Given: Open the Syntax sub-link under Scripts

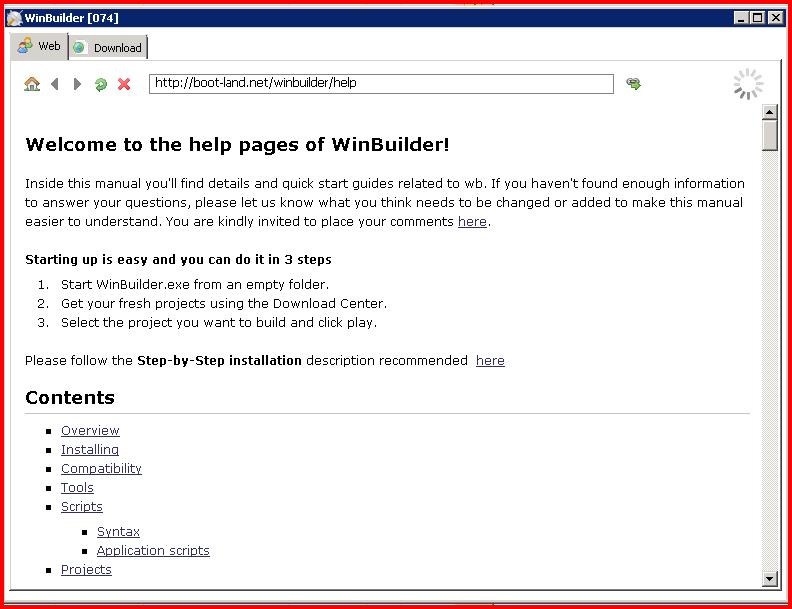Looking at the screenshot, I should click(118, 532).
